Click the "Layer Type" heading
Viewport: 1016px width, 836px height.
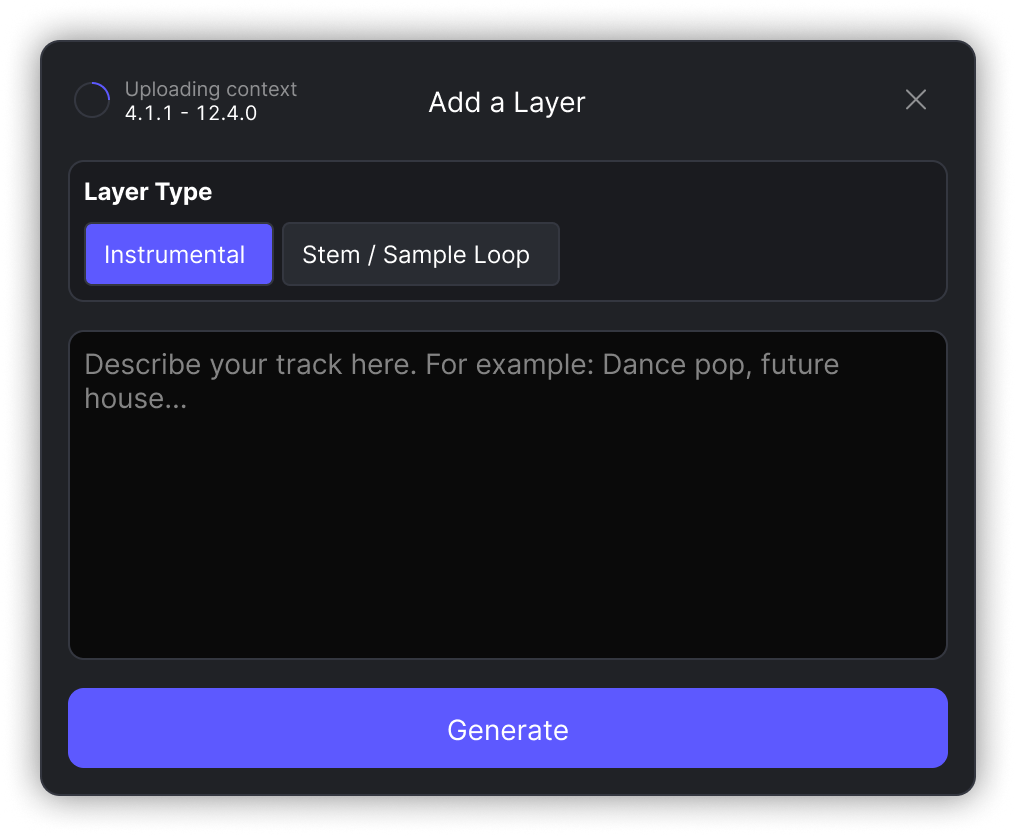(148, 192)
